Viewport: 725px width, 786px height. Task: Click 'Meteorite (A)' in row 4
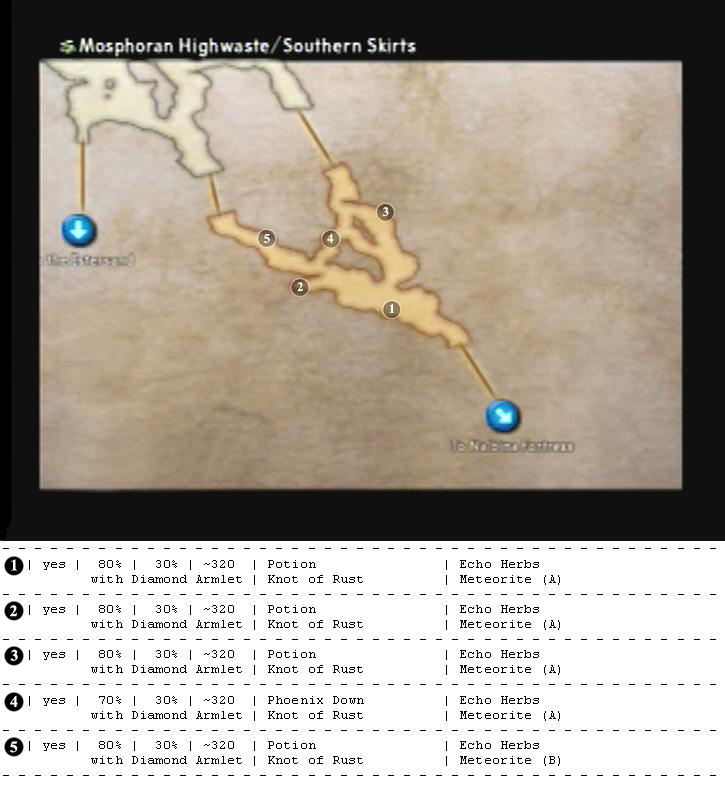pos(510,715)
